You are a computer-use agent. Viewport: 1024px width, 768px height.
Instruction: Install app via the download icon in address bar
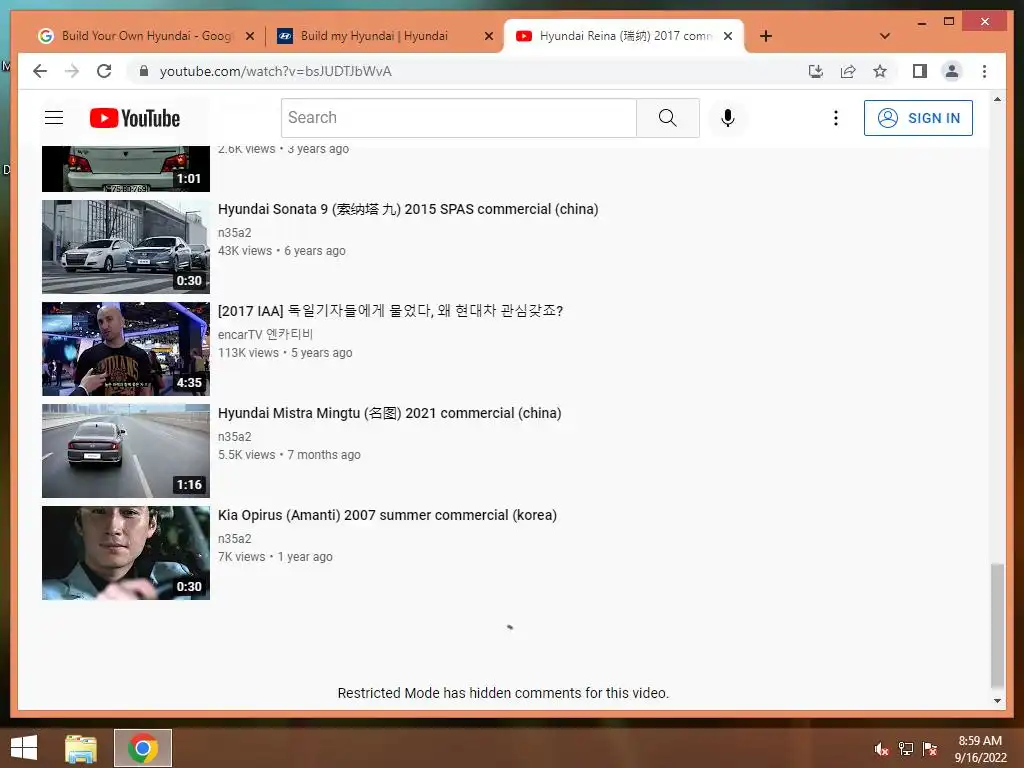tap(816, 71)
